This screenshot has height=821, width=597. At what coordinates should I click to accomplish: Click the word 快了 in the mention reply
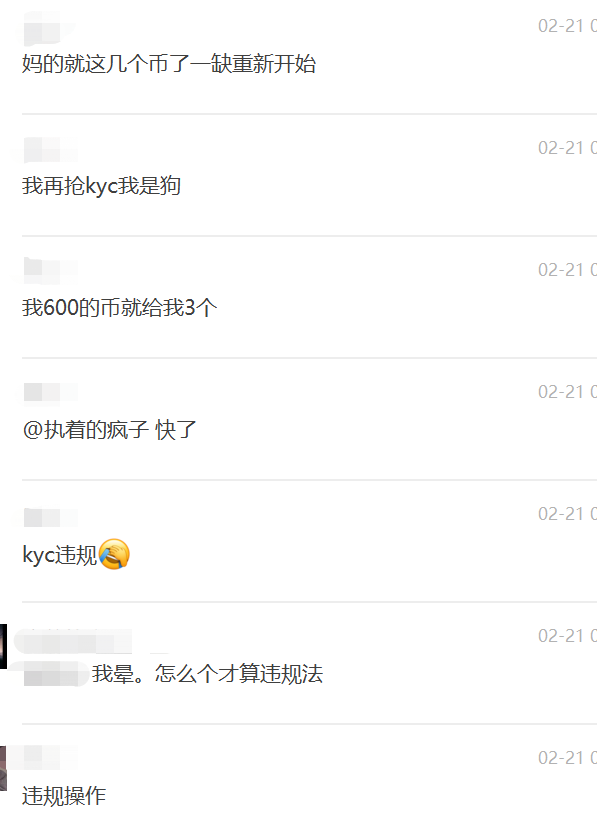coord(175,430)
